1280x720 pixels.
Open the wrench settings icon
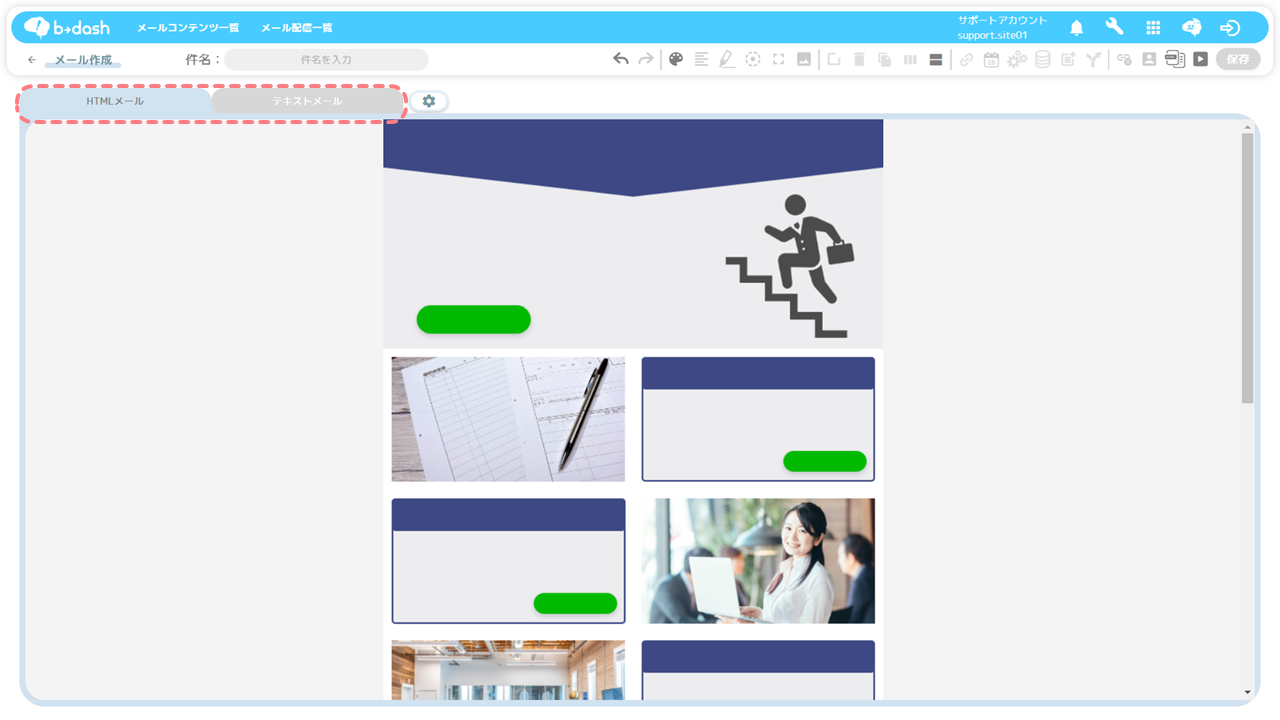point(1114,27)
